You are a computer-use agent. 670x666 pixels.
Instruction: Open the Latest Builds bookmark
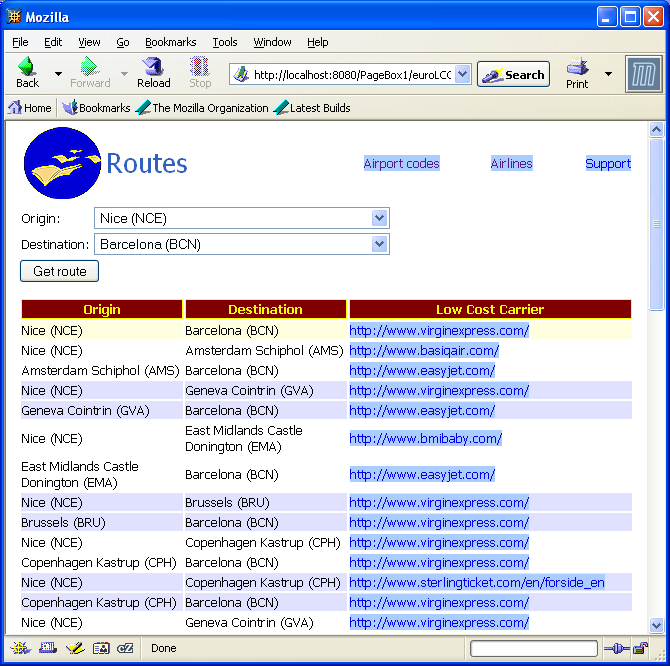tap(311, 108)
